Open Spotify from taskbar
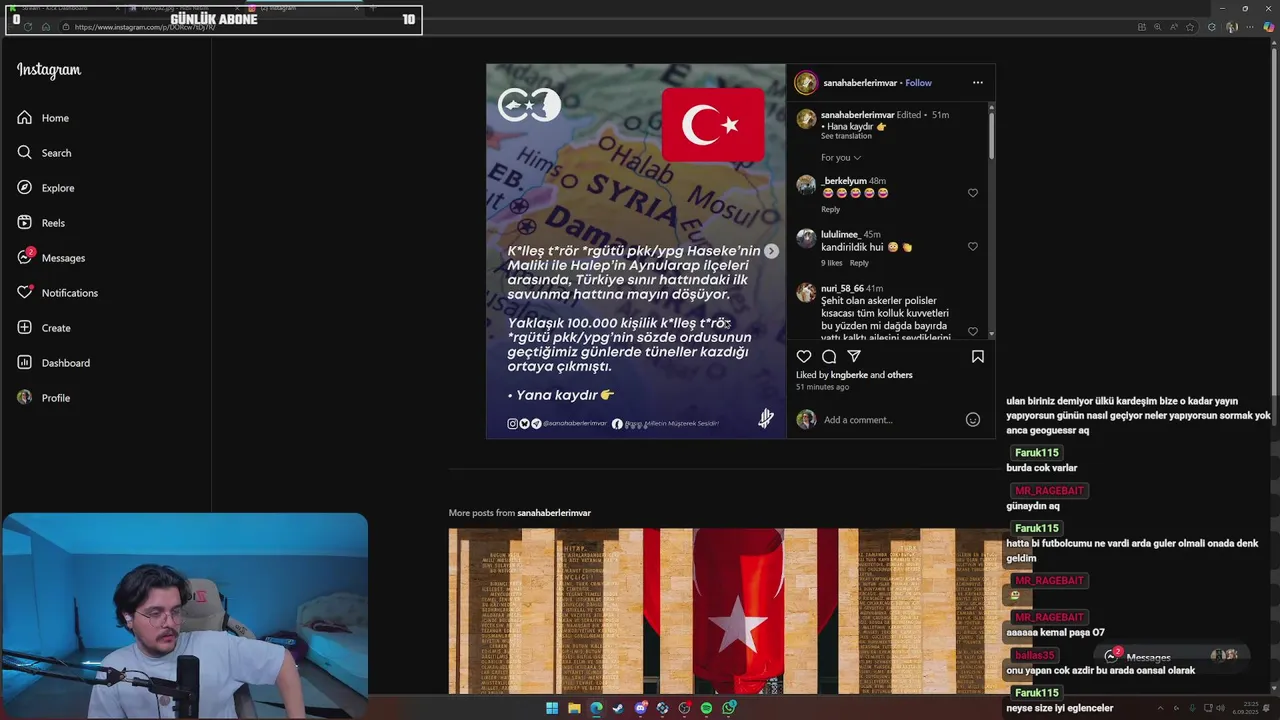This screenshot has height=720, width=1280. pos(706,708)
